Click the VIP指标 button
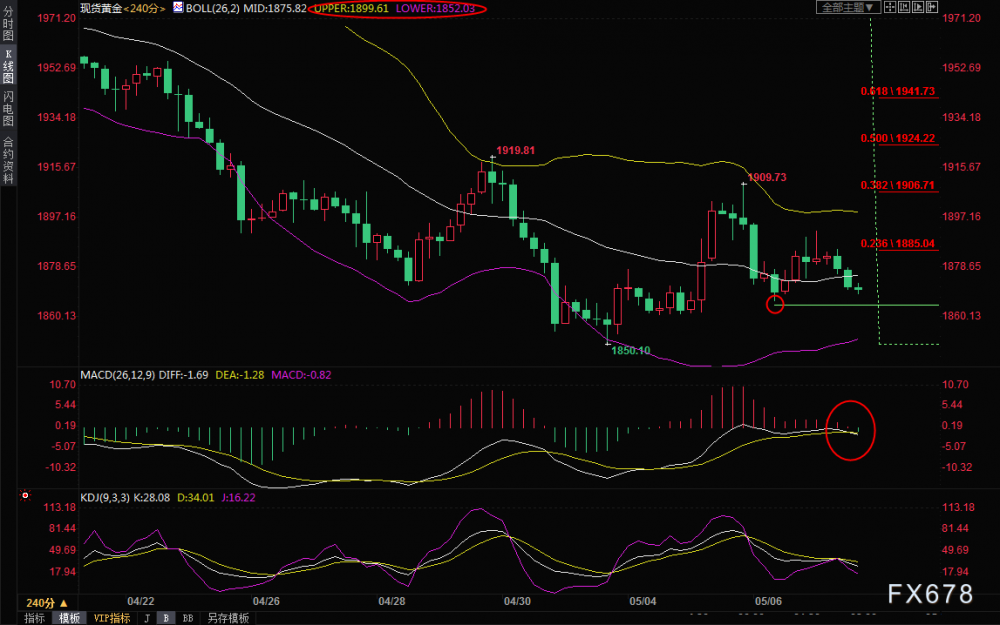The height and width of the screenshot is (625, 1000). point(112,618)
